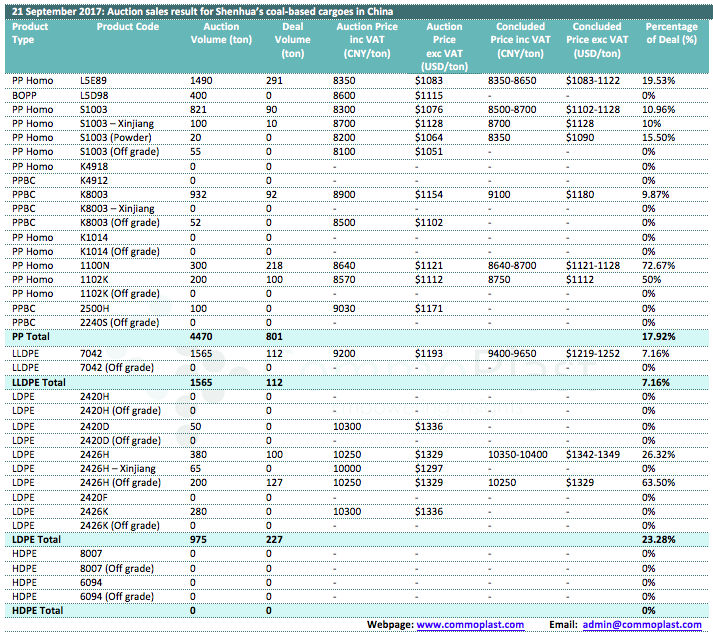Click the 'Product Code' column header

[x=128, y=26]
